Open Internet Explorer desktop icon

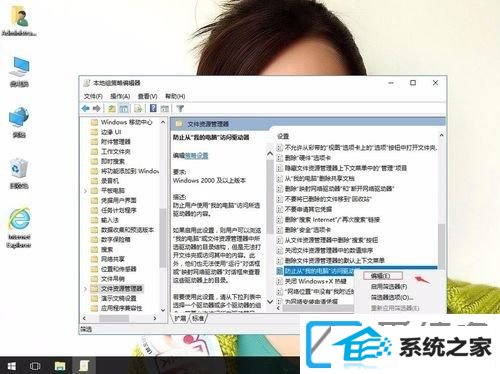[x=19, y=228]
